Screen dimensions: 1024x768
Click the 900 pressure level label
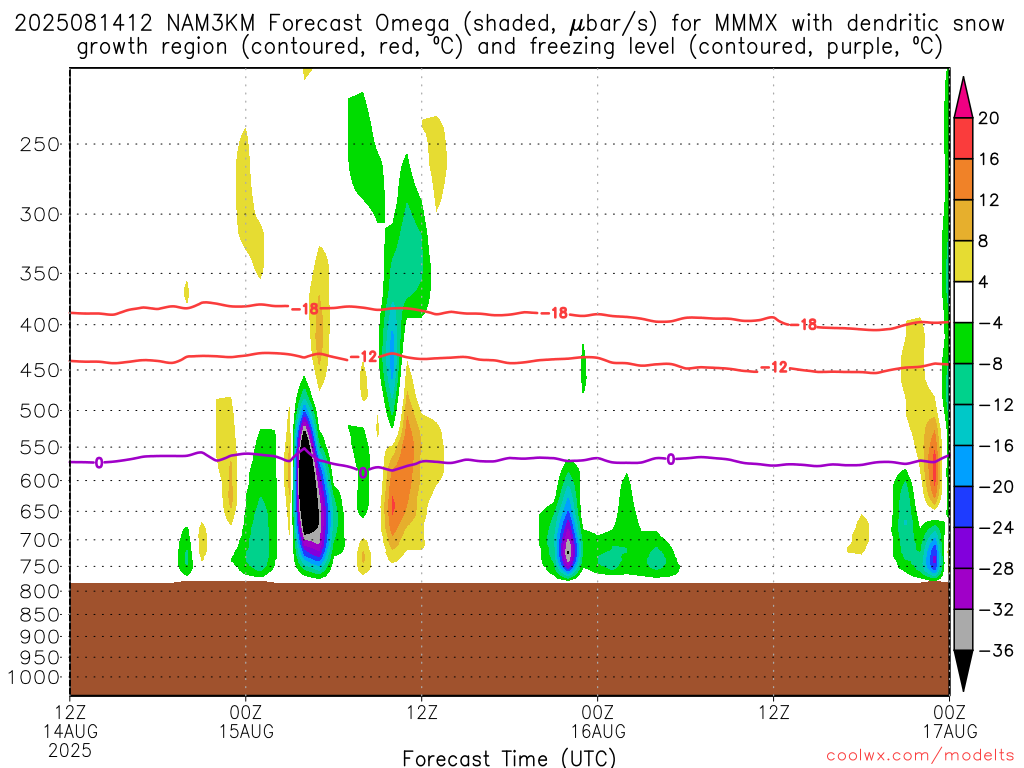40,637
